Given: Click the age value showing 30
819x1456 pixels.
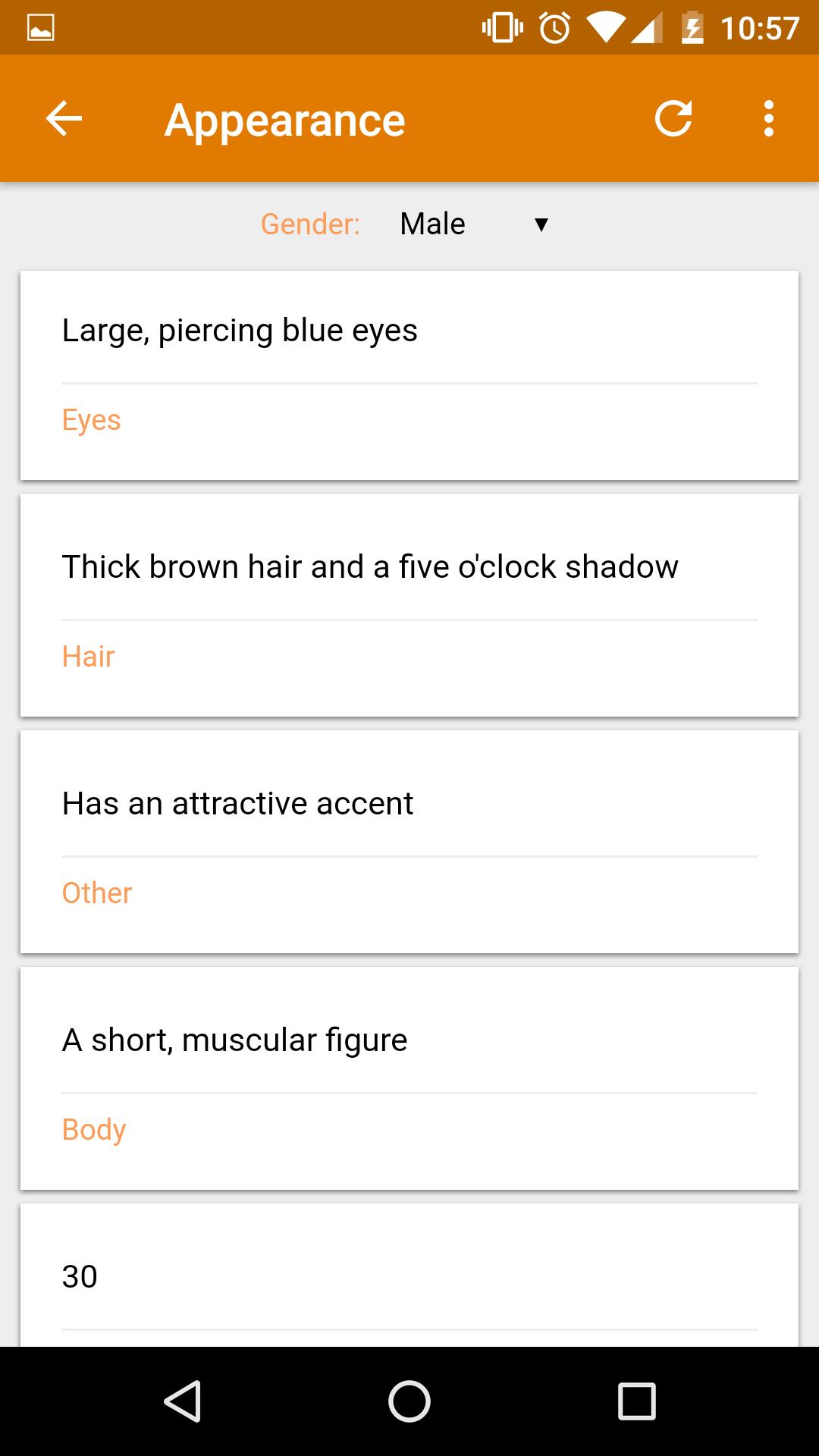Looking at the screenshot, I should (x=79, y=1276).
